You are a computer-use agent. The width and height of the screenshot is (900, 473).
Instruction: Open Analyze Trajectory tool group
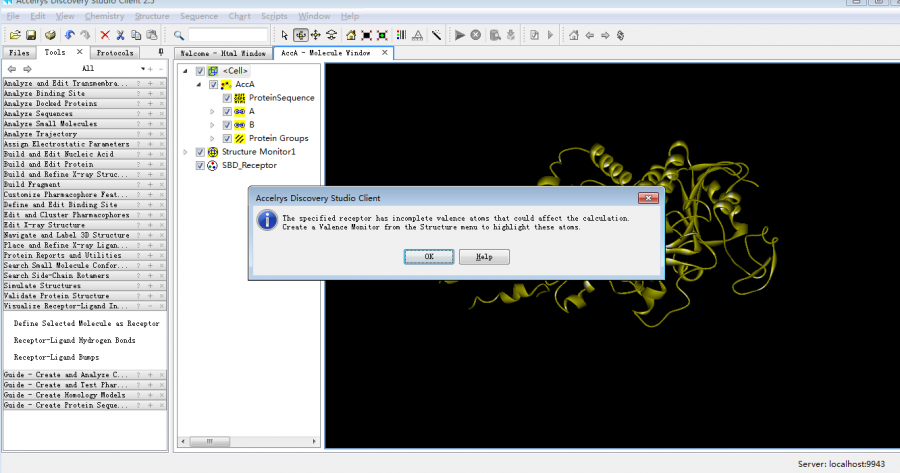coord(85,134)
